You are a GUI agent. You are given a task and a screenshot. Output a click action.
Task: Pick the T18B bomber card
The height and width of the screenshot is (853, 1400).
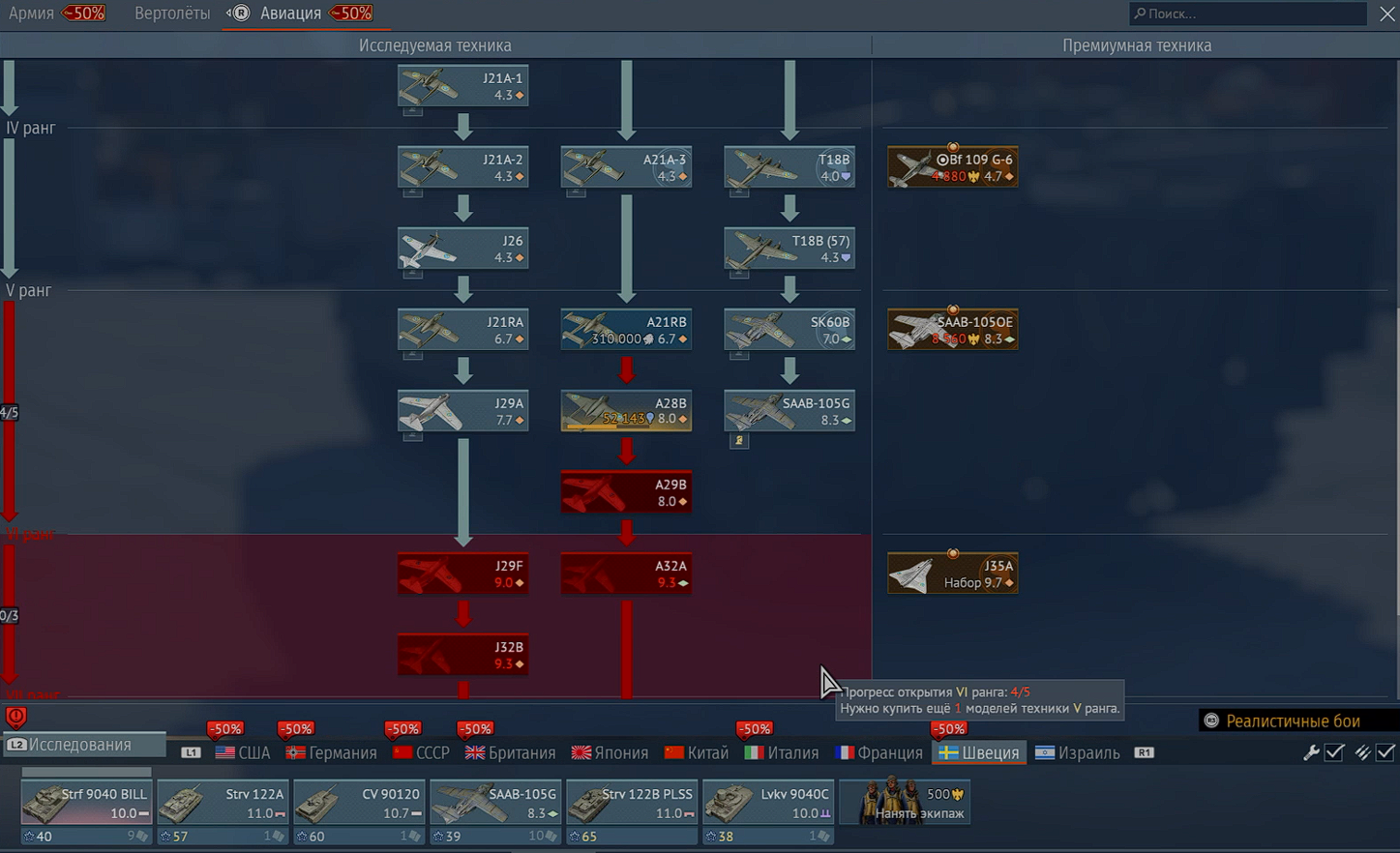coord(789,167)
